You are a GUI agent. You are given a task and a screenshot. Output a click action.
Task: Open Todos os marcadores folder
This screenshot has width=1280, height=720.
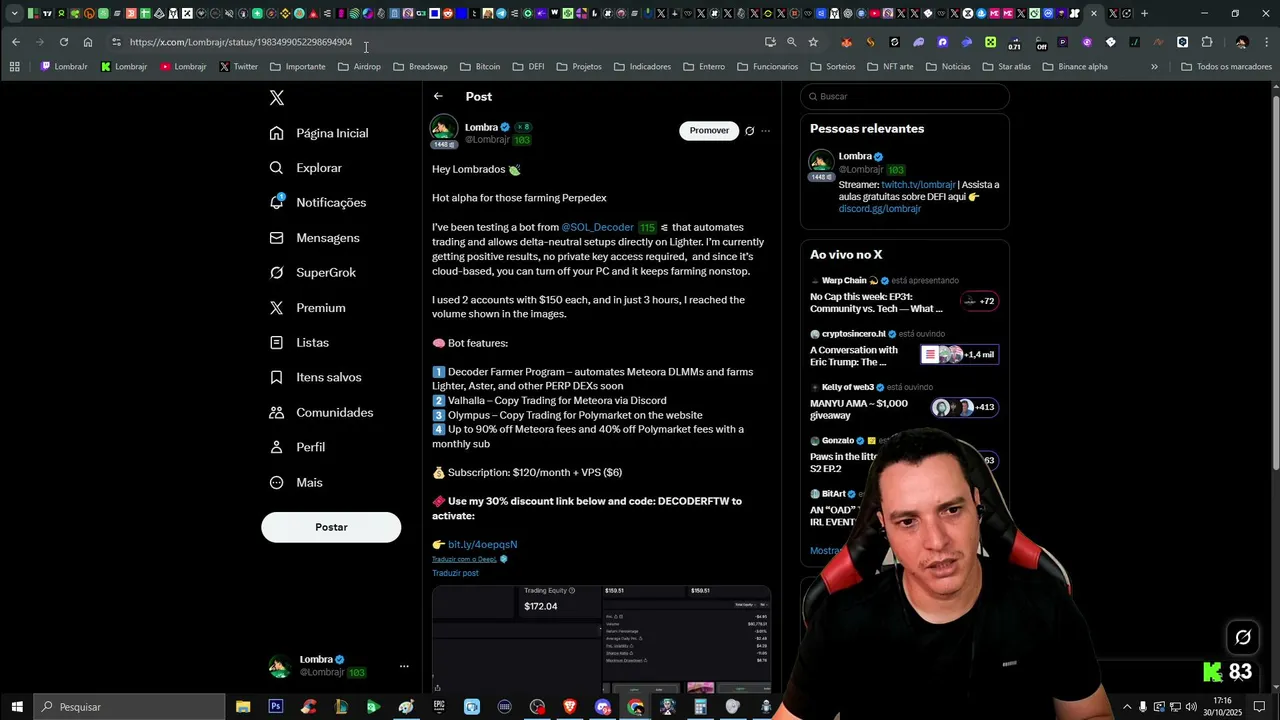[1226, 67]
